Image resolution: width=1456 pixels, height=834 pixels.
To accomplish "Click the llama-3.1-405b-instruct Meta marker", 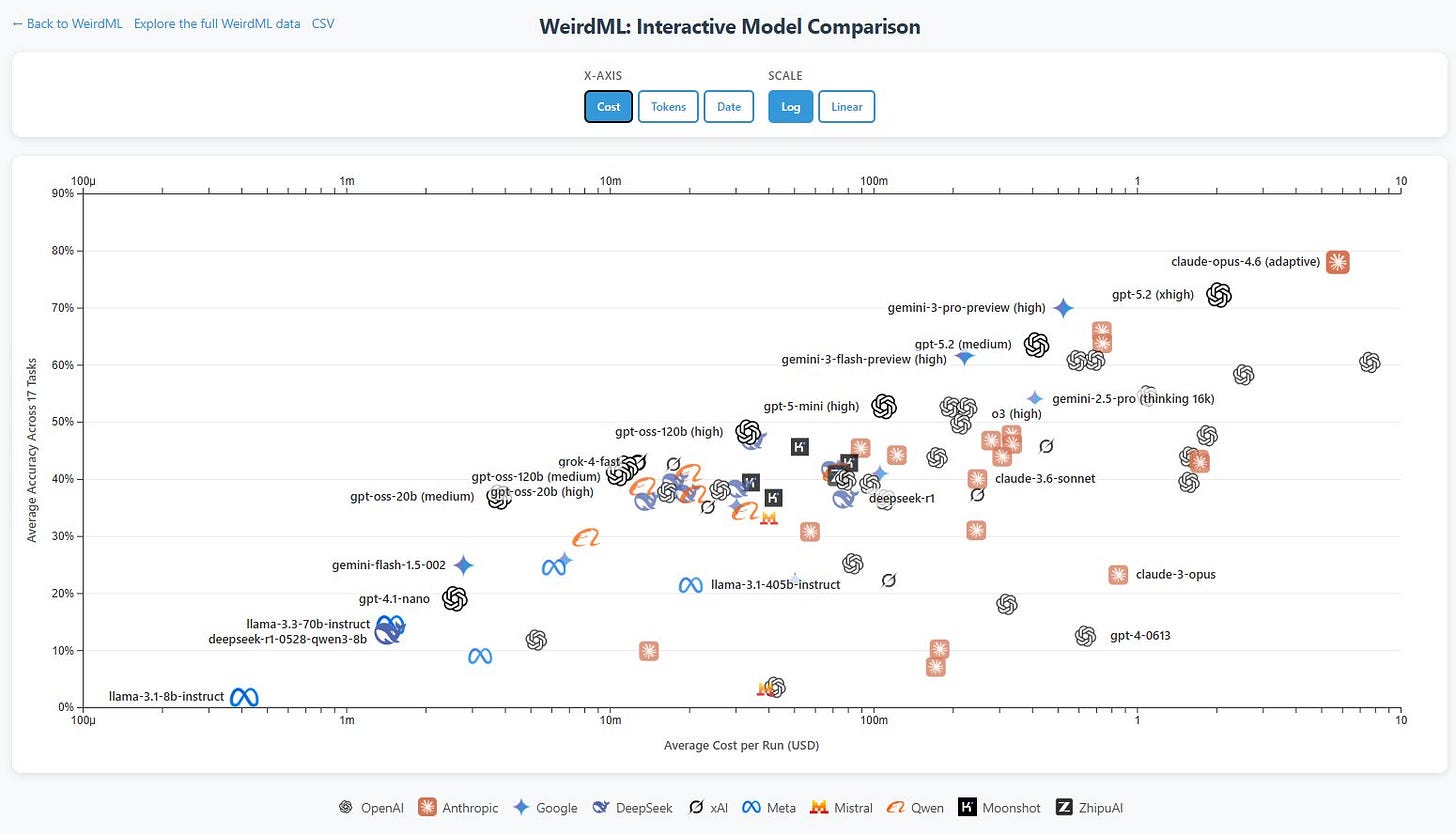I will click(690, 585).
